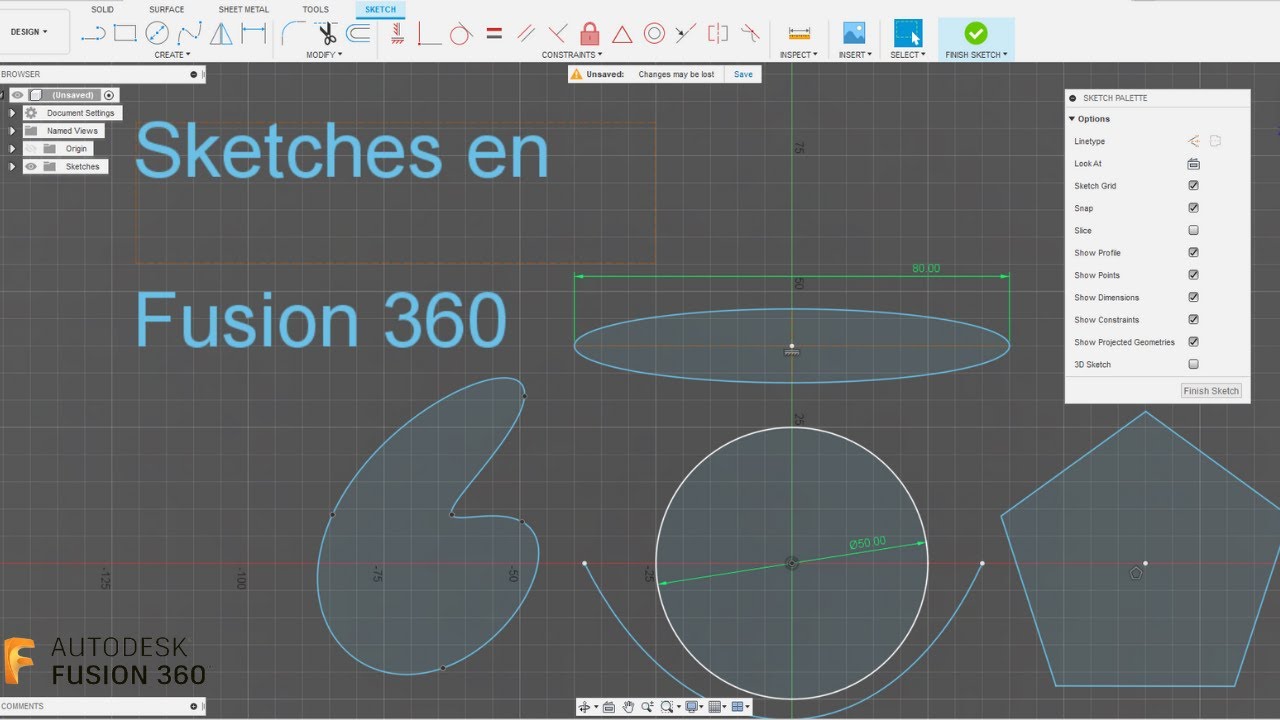Toggle Show Projected Geometries checkbox
This screenshot has height=720, width=1280.
(x=1193, y=342)
